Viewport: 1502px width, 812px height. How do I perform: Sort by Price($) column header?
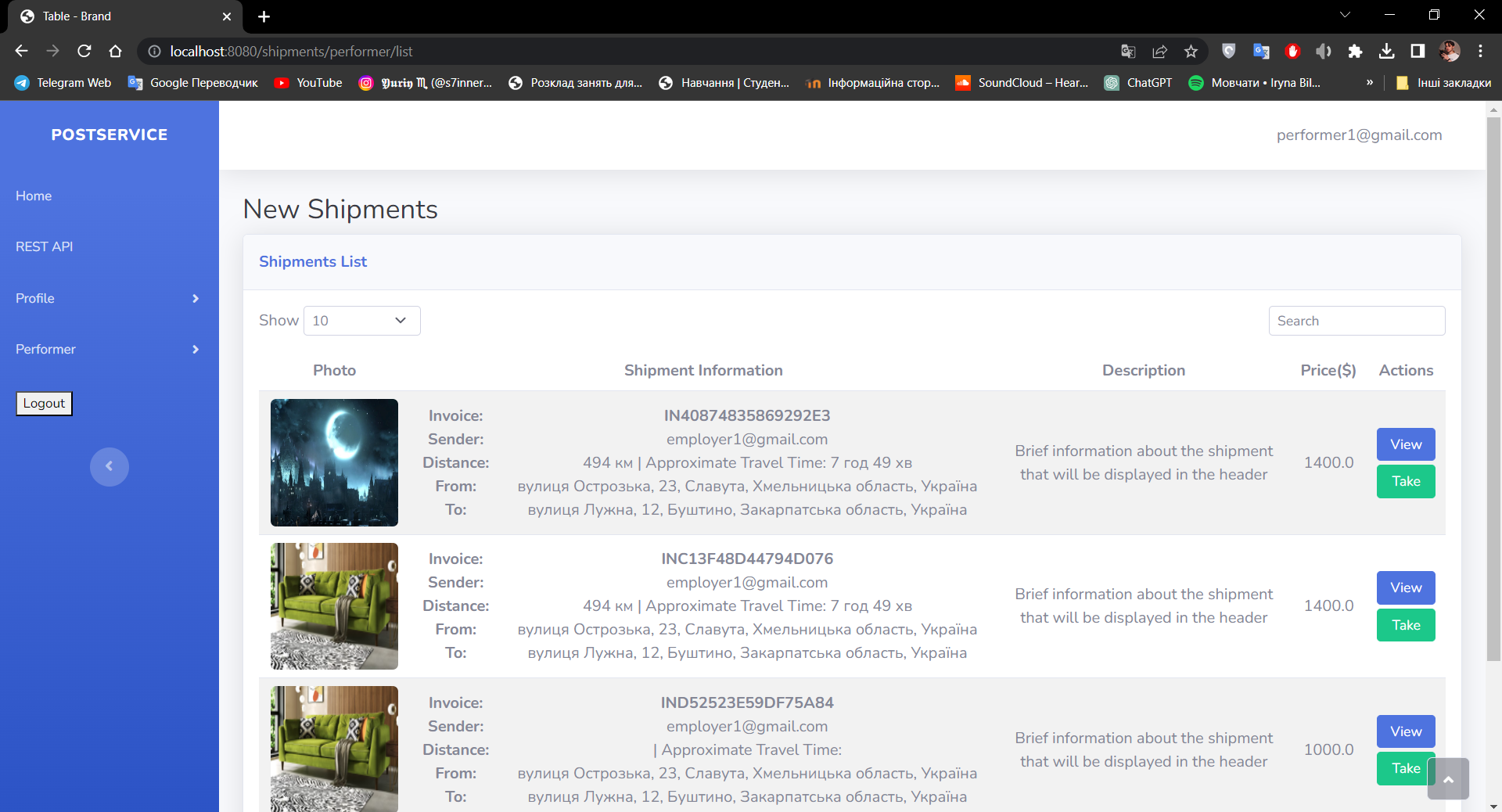coord(1328,370)
